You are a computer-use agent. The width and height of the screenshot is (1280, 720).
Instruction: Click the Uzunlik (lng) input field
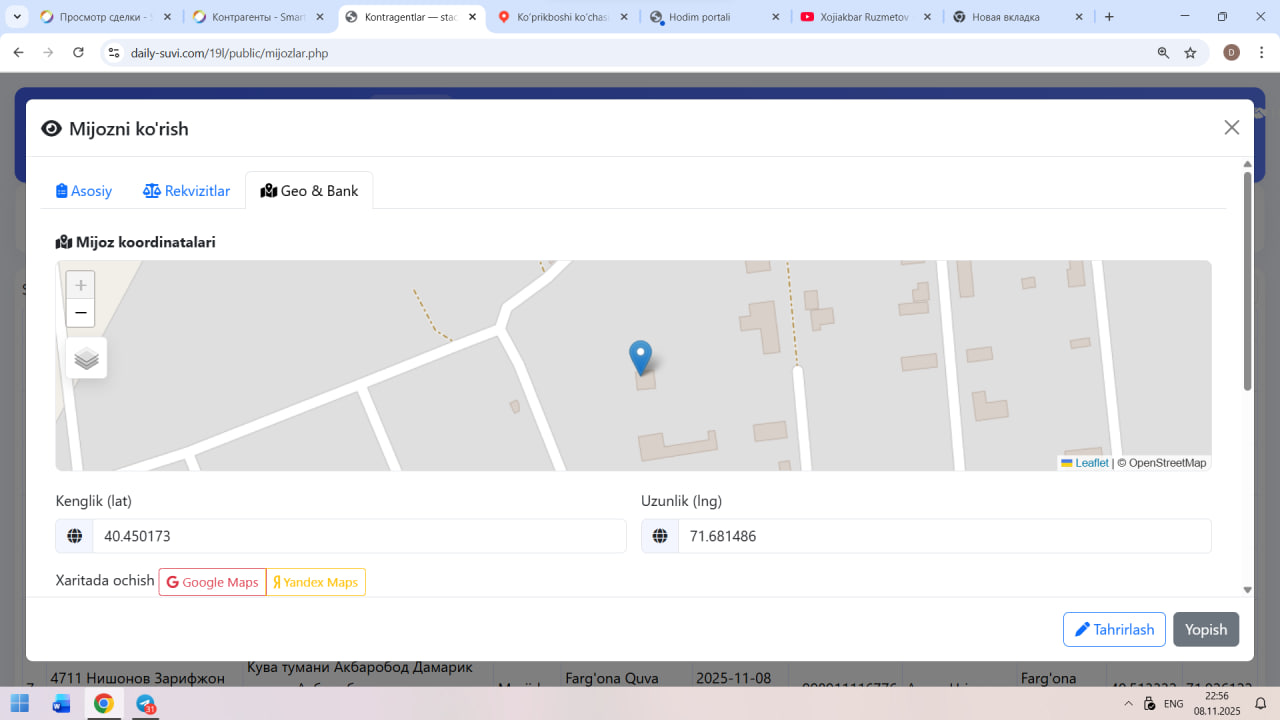coord(944,536)
